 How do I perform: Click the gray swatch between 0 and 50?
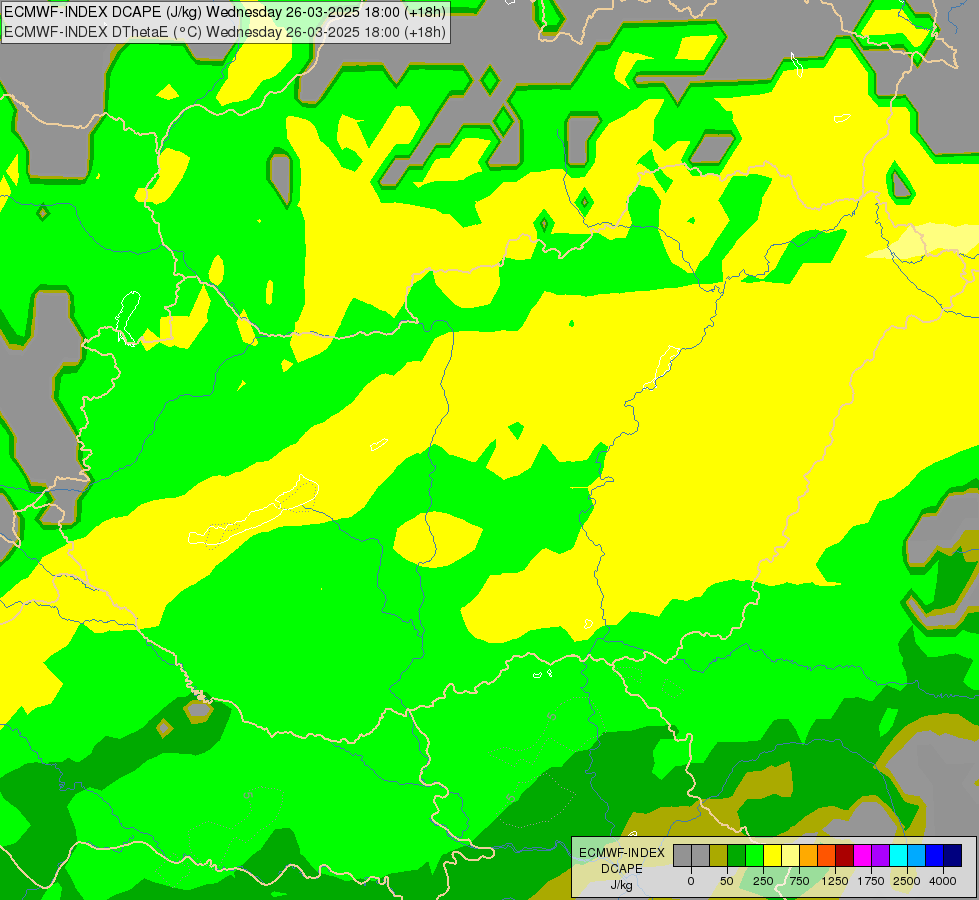(x=701, y=855)
